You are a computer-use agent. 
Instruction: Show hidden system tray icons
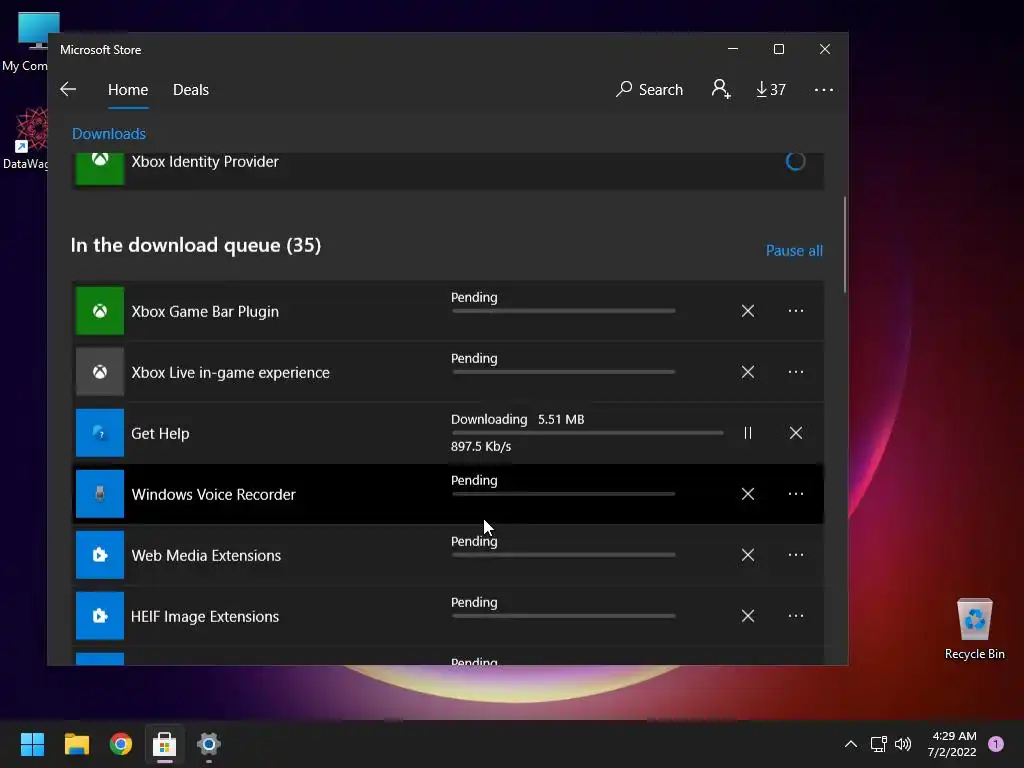pyautogui.click(x=850, y=744)
